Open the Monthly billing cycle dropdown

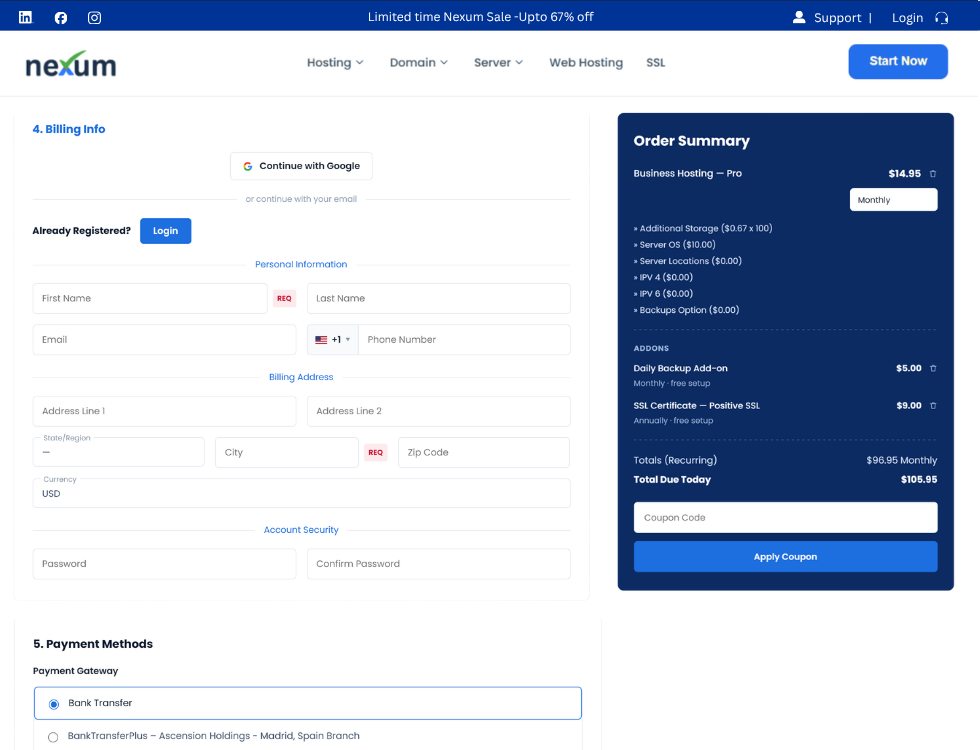(x=893, y=200)
